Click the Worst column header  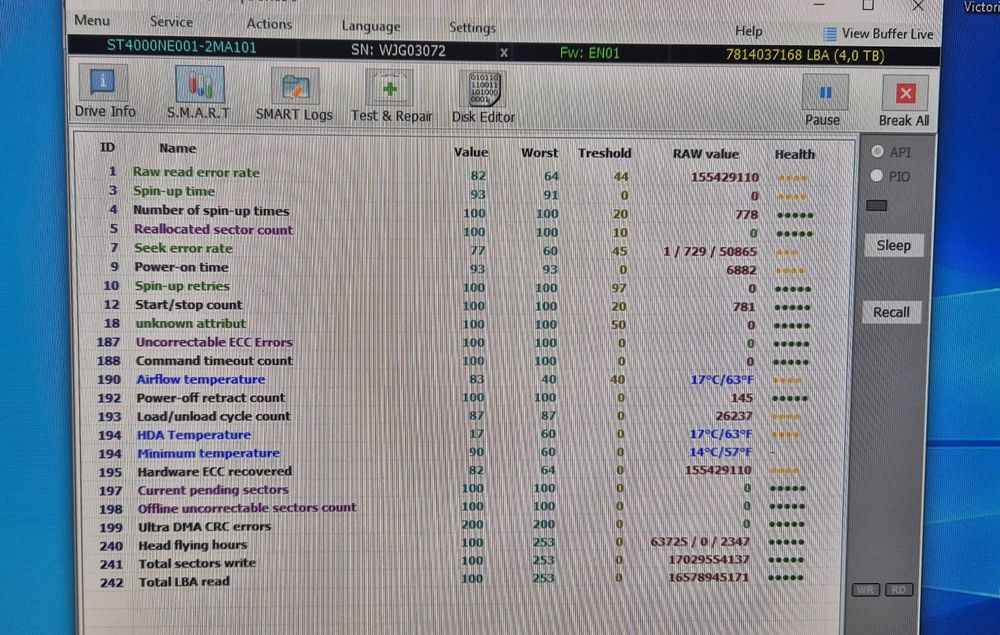(539, 152)
